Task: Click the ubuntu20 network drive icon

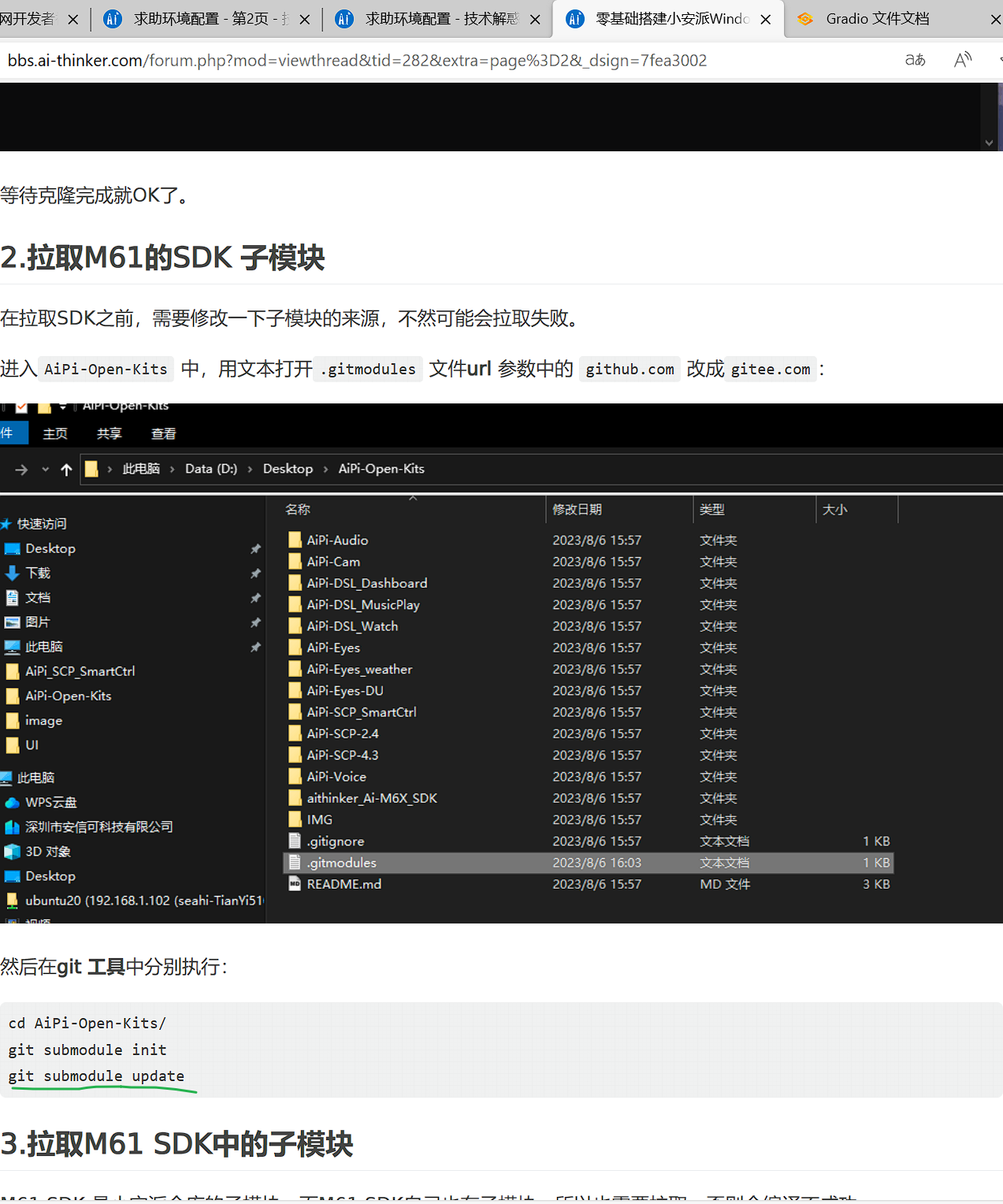Action: (13, 901)
